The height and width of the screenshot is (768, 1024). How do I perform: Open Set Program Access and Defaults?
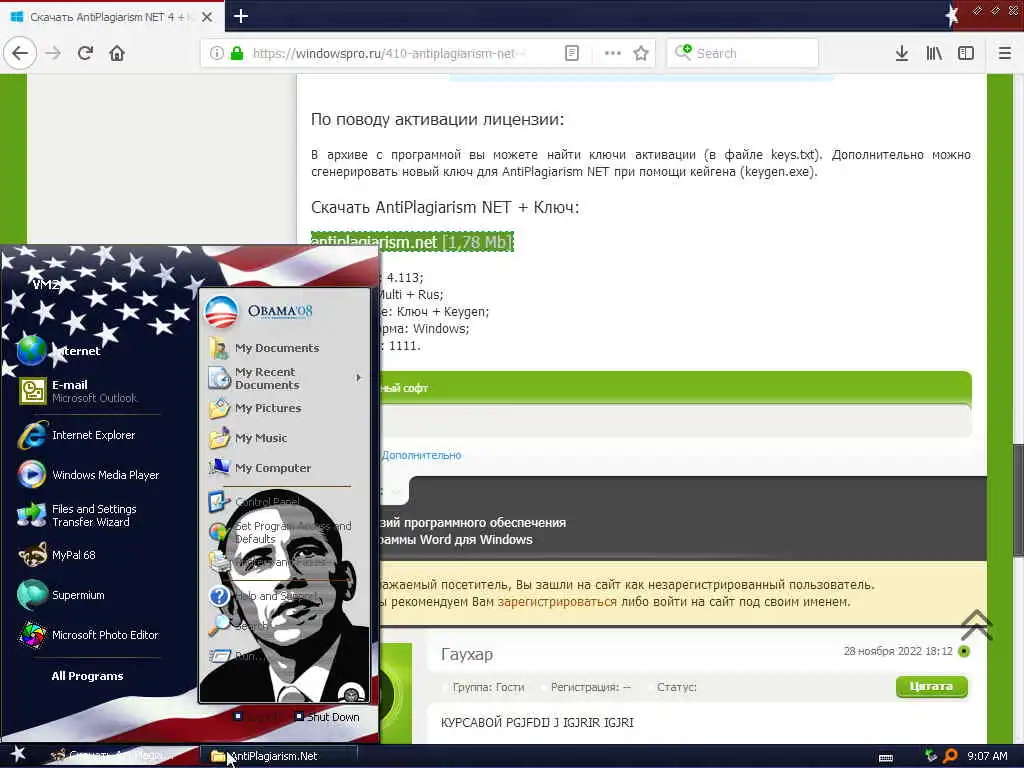(281, 532)
